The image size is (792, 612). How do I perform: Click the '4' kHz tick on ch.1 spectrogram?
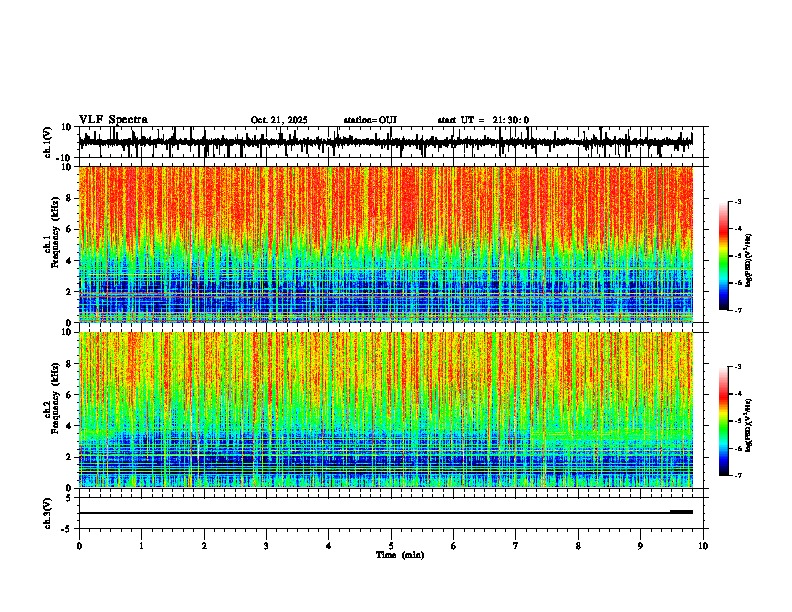70,261
